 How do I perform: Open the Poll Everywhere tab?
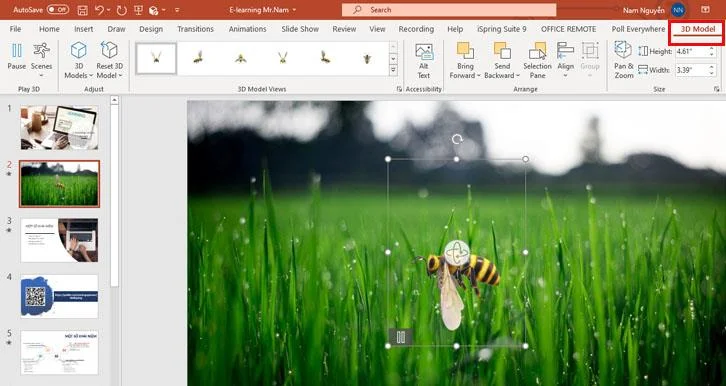tap(638, 29)
